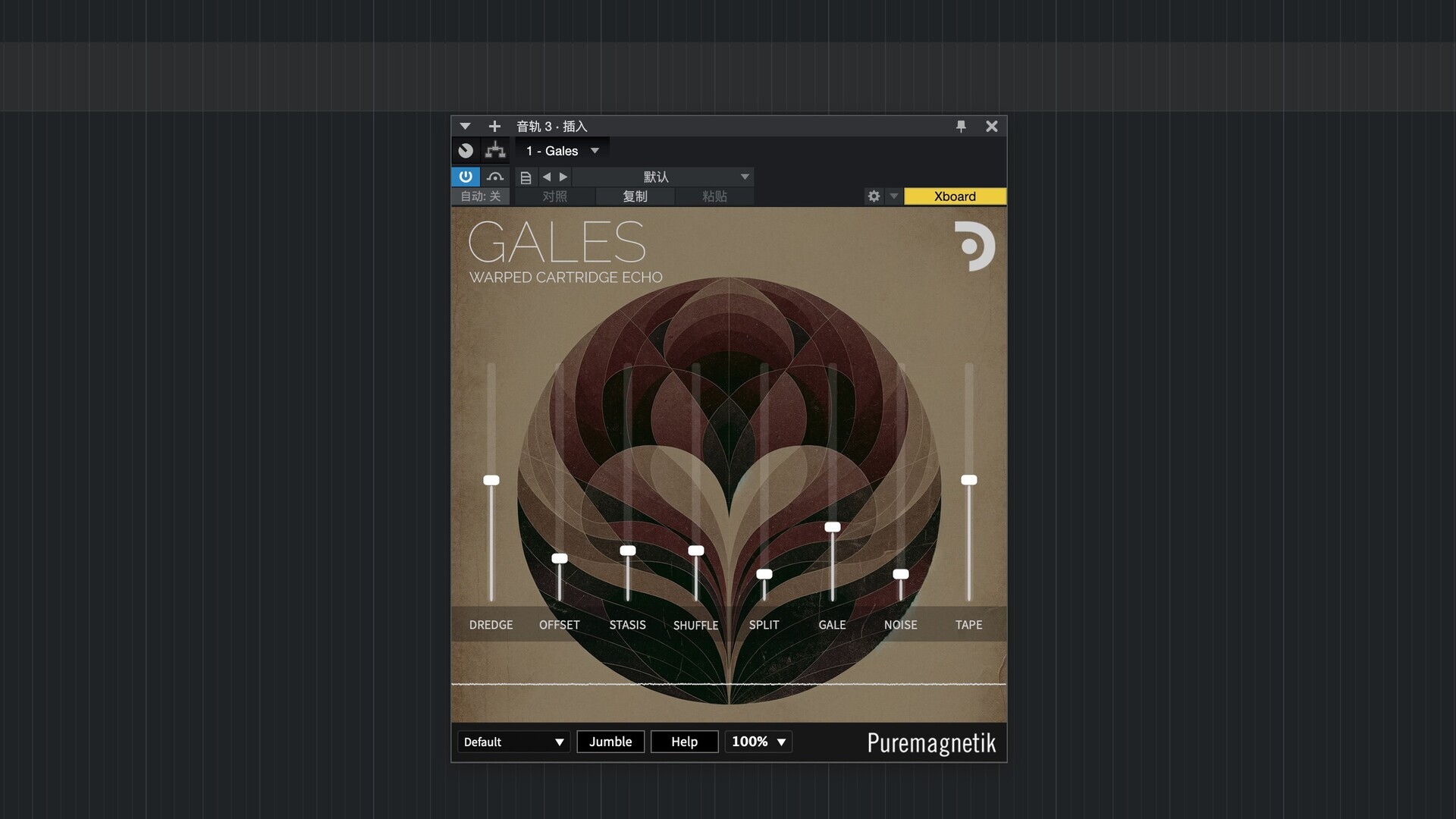Click the 粘贴 paste button
Viewport: 1456px width, 819px height.
(x=714, y=196)
